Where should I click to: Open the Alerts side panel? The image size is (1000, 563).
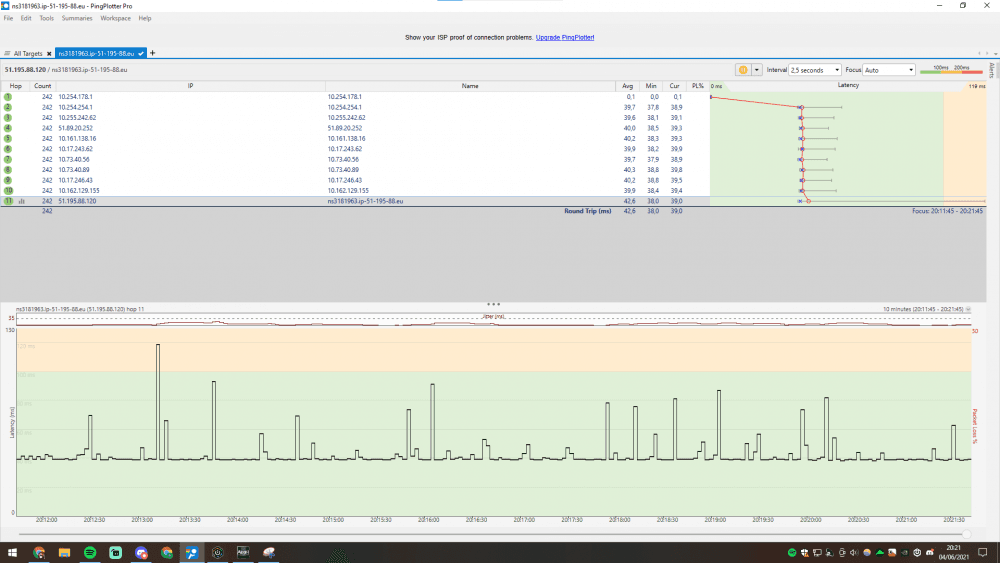pos(991,70)
